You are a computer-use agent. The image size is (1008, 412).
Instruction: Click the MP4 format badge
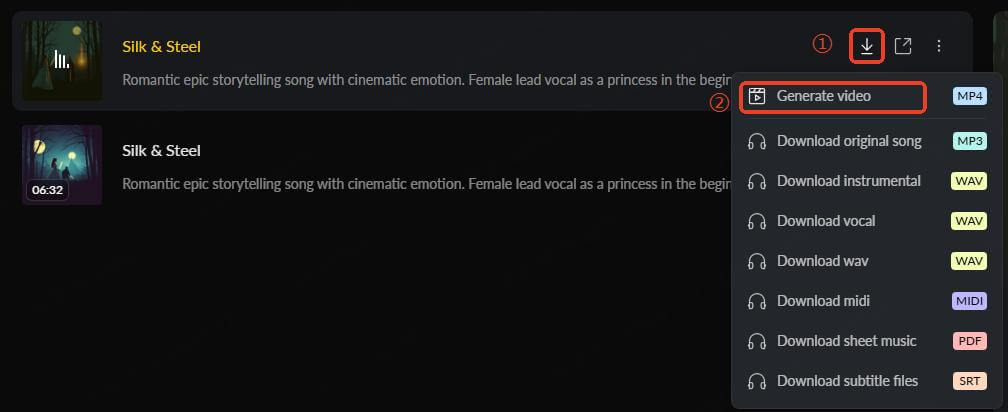point(969,96)
